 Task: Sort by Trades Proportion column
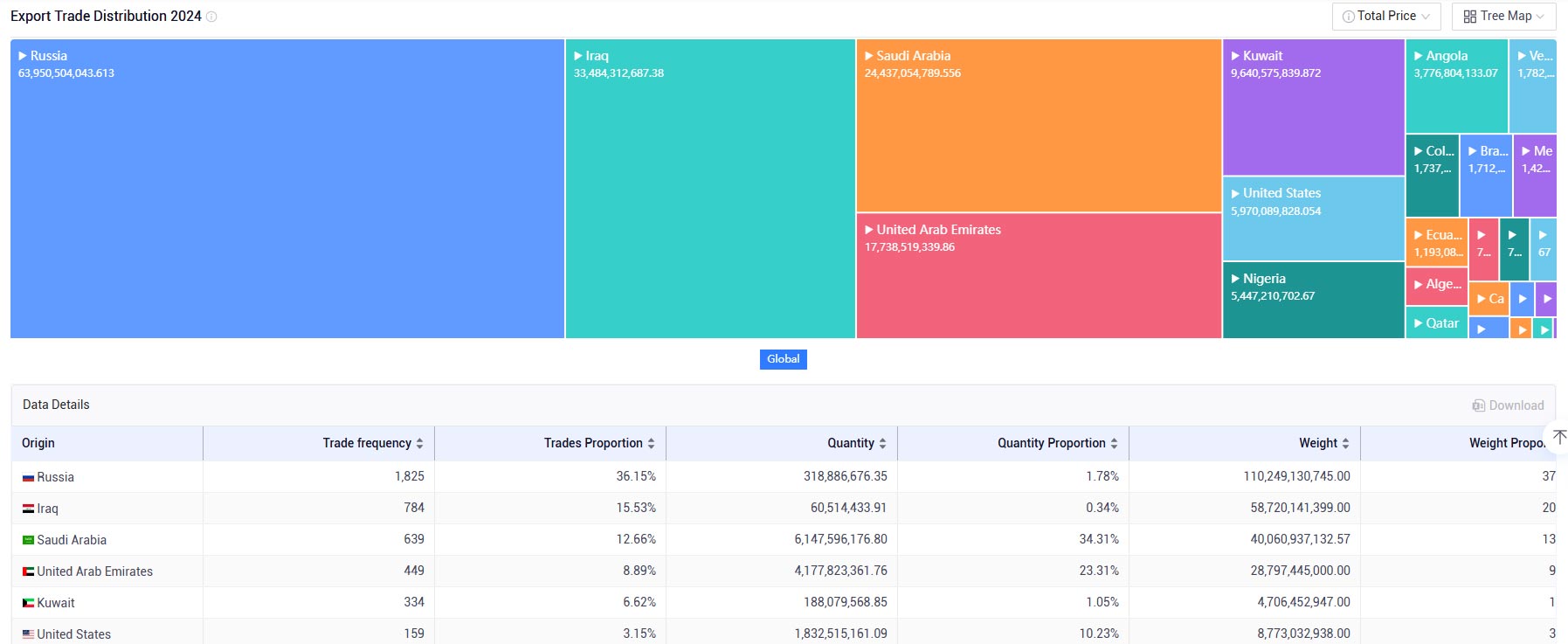[651, 444]
